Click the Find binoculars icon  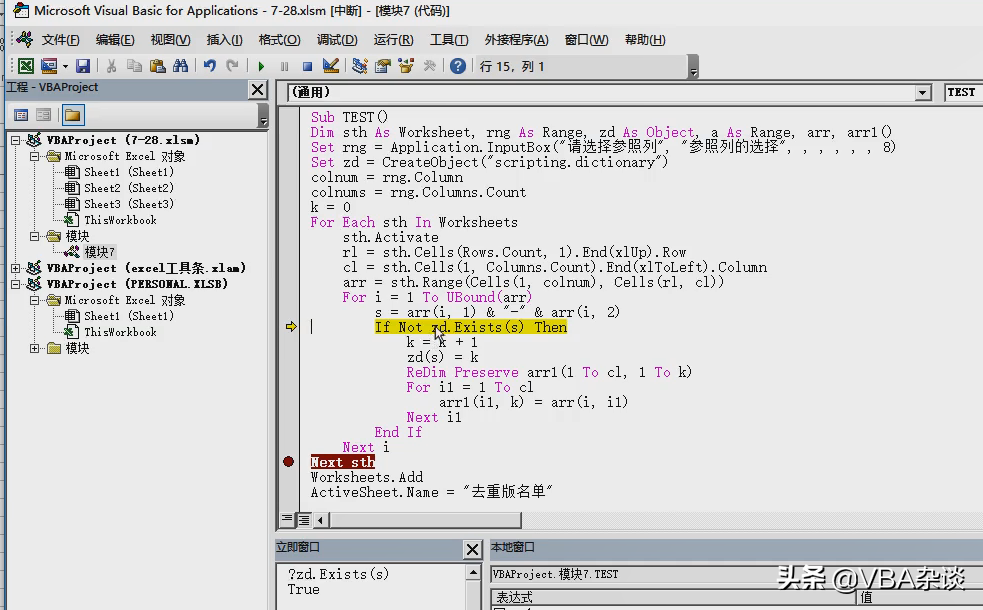(x=181, y=66)
